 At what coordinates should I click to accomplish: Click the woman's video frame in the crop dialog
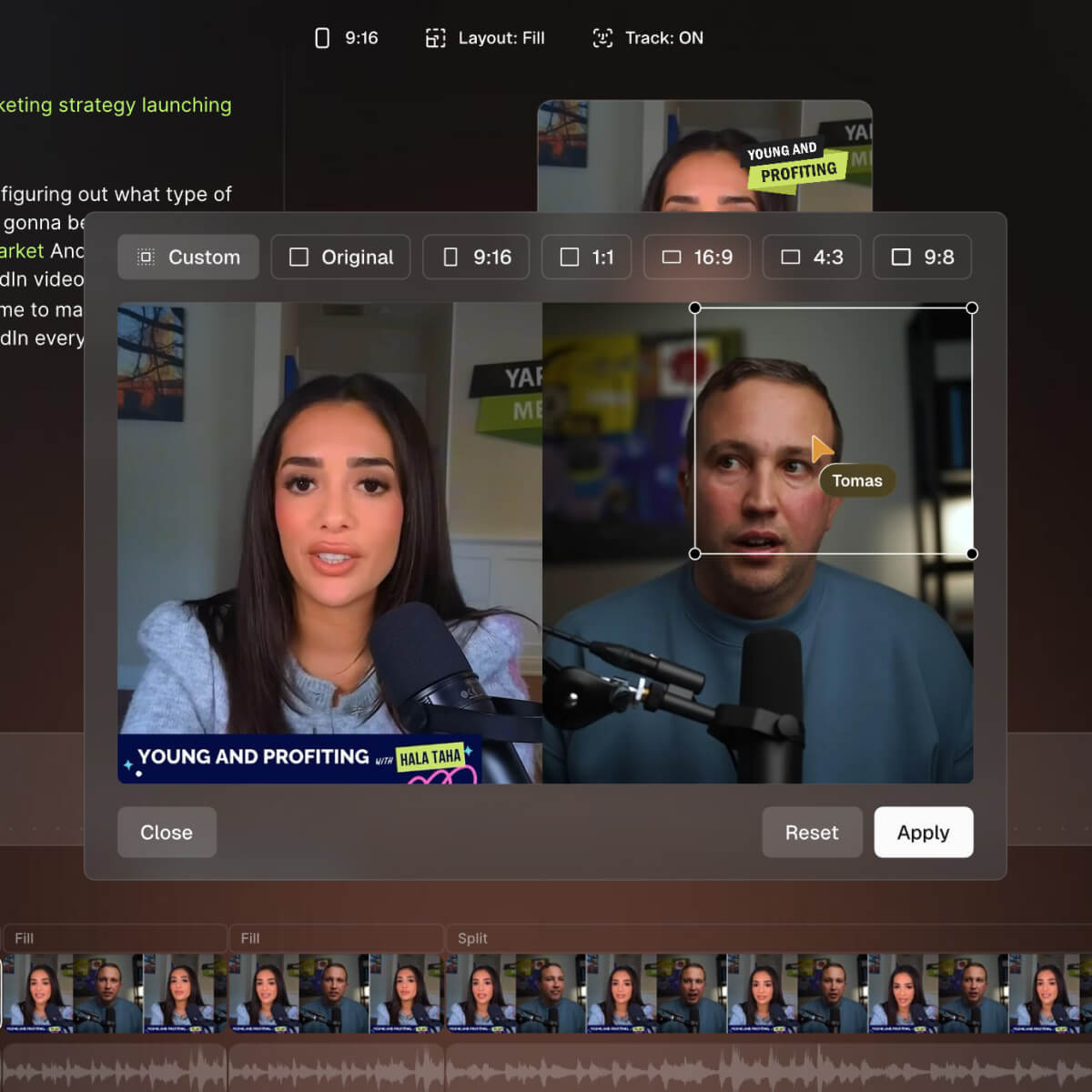point(330,542)
